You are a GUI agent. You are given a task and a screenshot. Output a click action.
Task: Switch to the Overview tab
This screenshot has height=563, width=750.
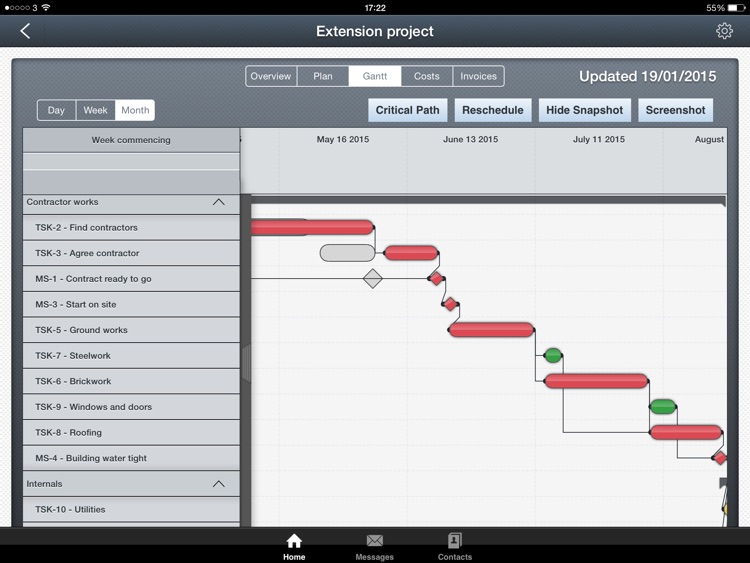pyautogui.click(x=271, y=76)
